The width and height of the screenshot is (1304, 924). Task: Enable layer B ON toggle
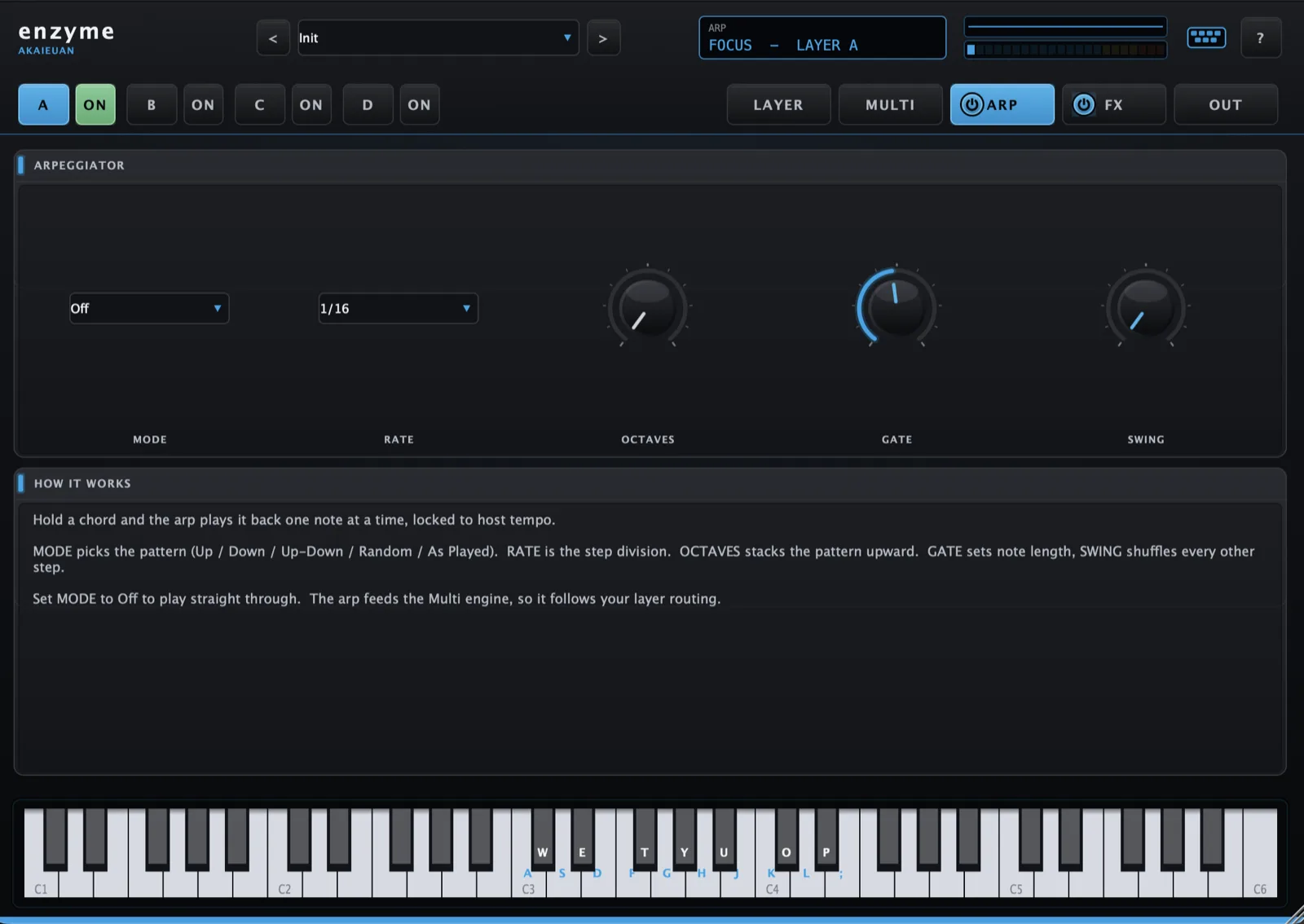tap(203, 104)
